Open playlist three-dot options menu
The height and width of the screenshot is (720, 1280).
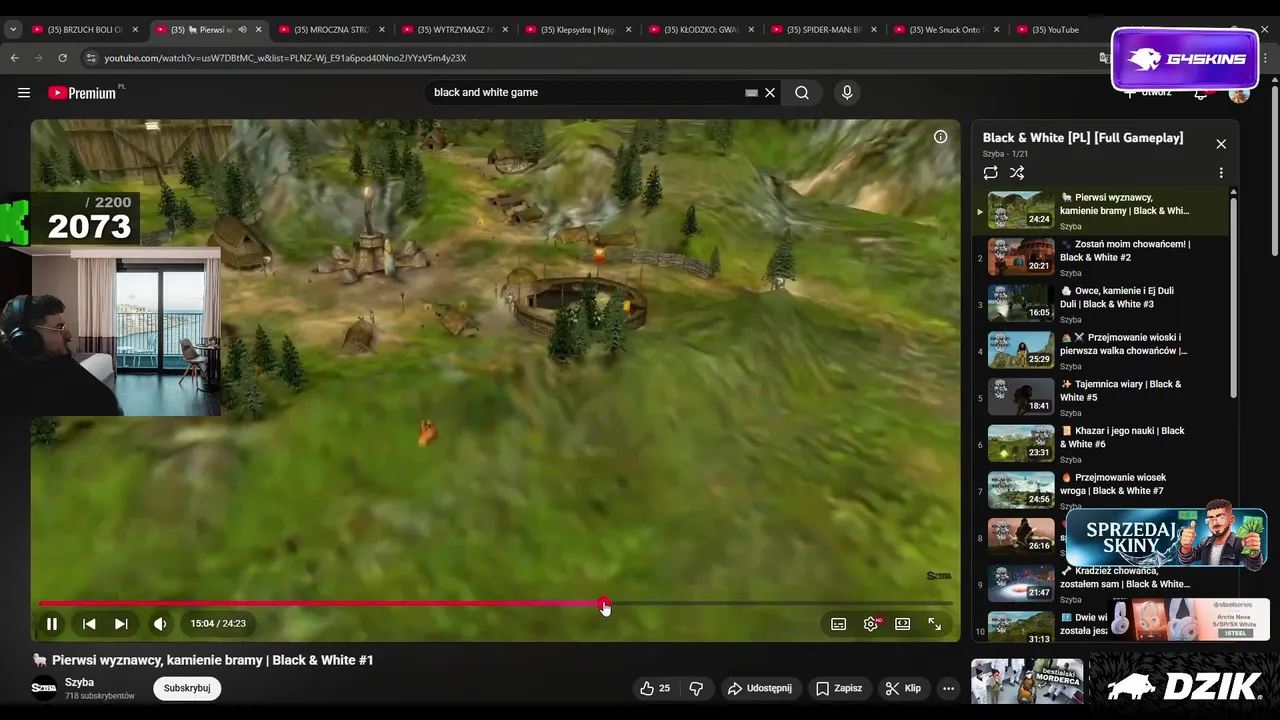1221,173
